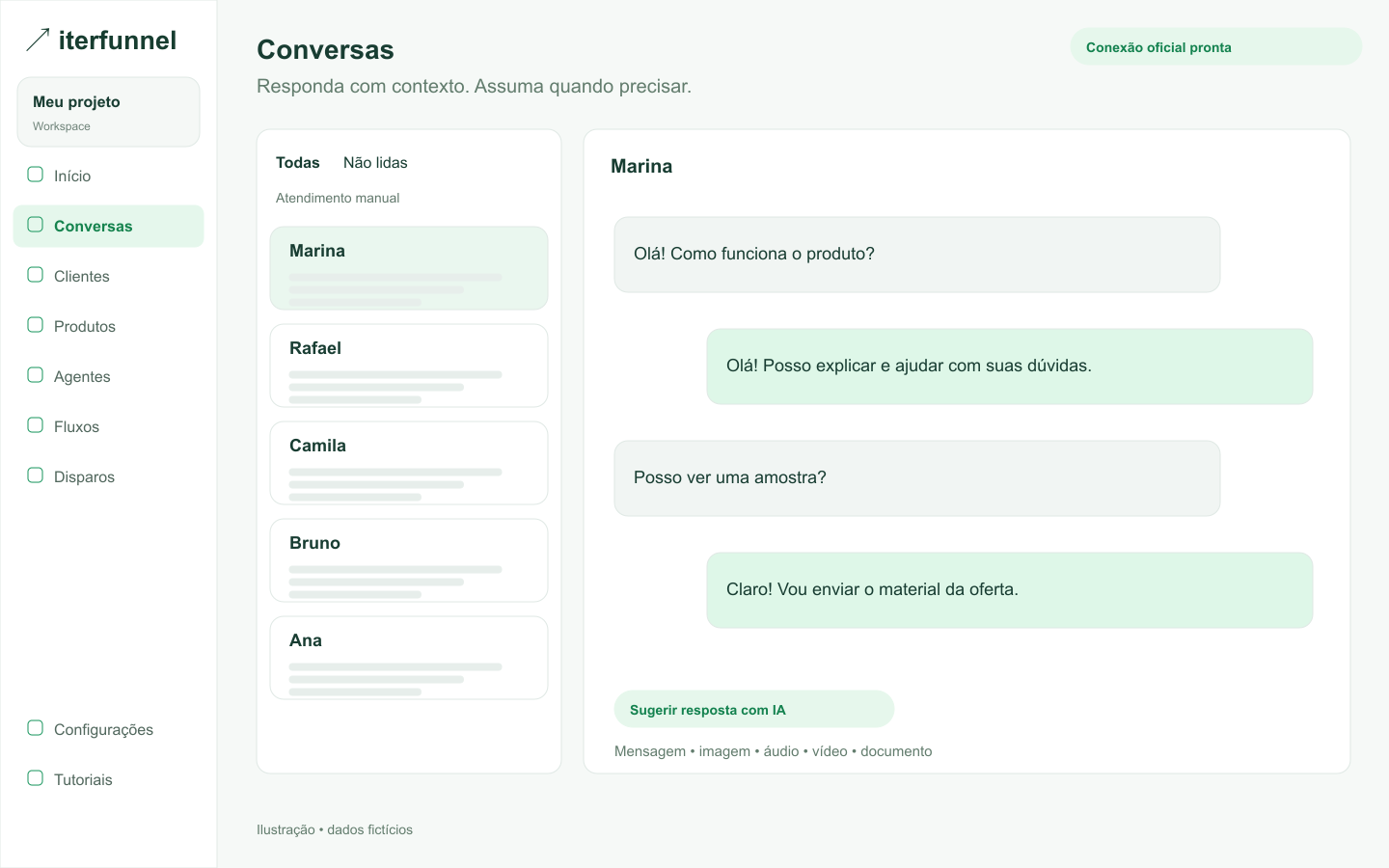1389x868 pixels.
Task: Click the message input placeholder field
Action: [x=773, y=751]
